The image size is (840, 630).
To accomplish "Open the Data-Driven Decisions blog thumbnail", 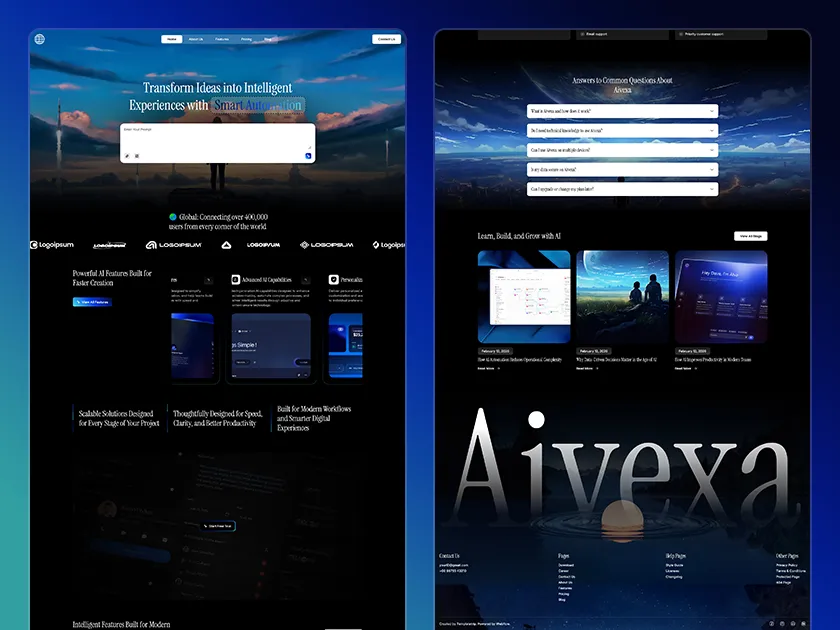I will (622, 297).
